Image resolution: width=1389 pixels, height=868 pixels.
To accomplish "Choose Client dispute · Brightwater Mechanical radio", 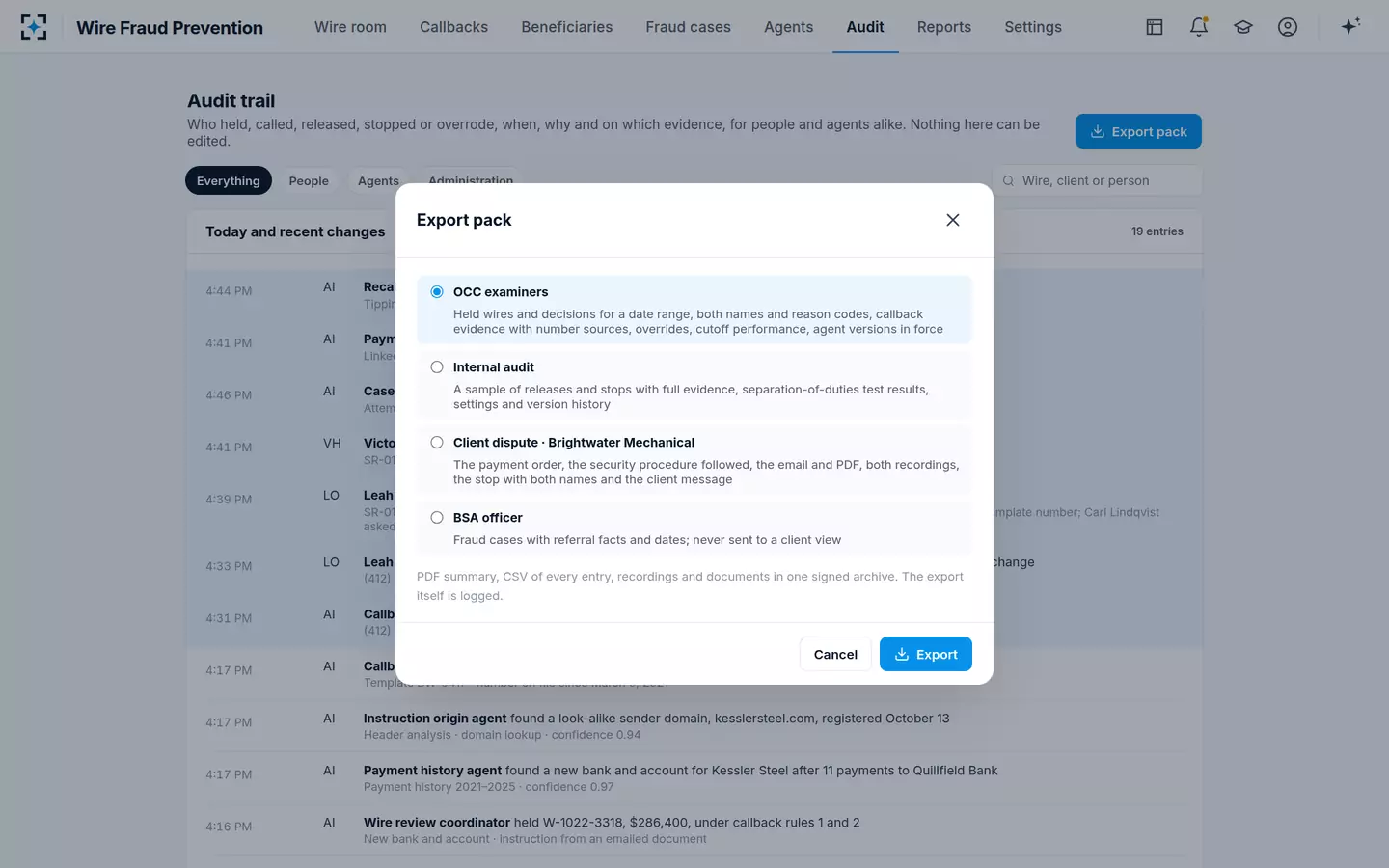I will click(x=437, y=442).
